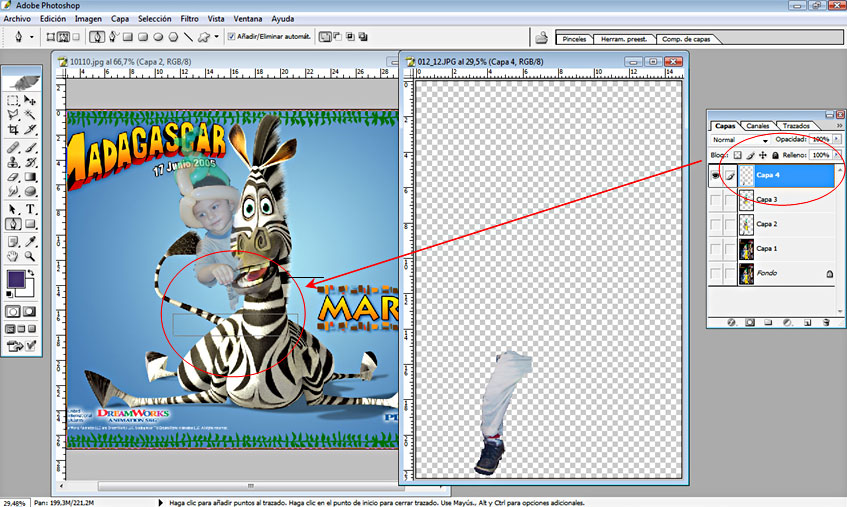Viewport: 847px width, 507px height.
Task: Show Capa 3 layer visibility box
Action: (x=715, y=200)
